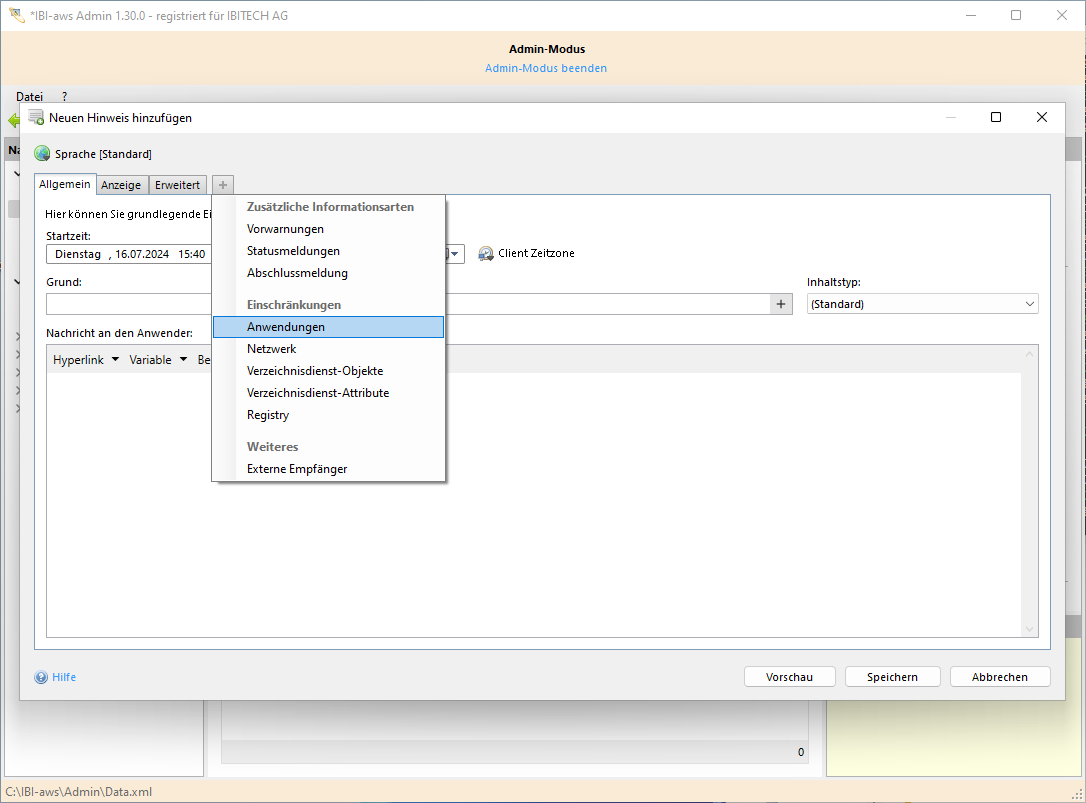
Task: Expand the Variable dropdown arrow
Action: 183,360
